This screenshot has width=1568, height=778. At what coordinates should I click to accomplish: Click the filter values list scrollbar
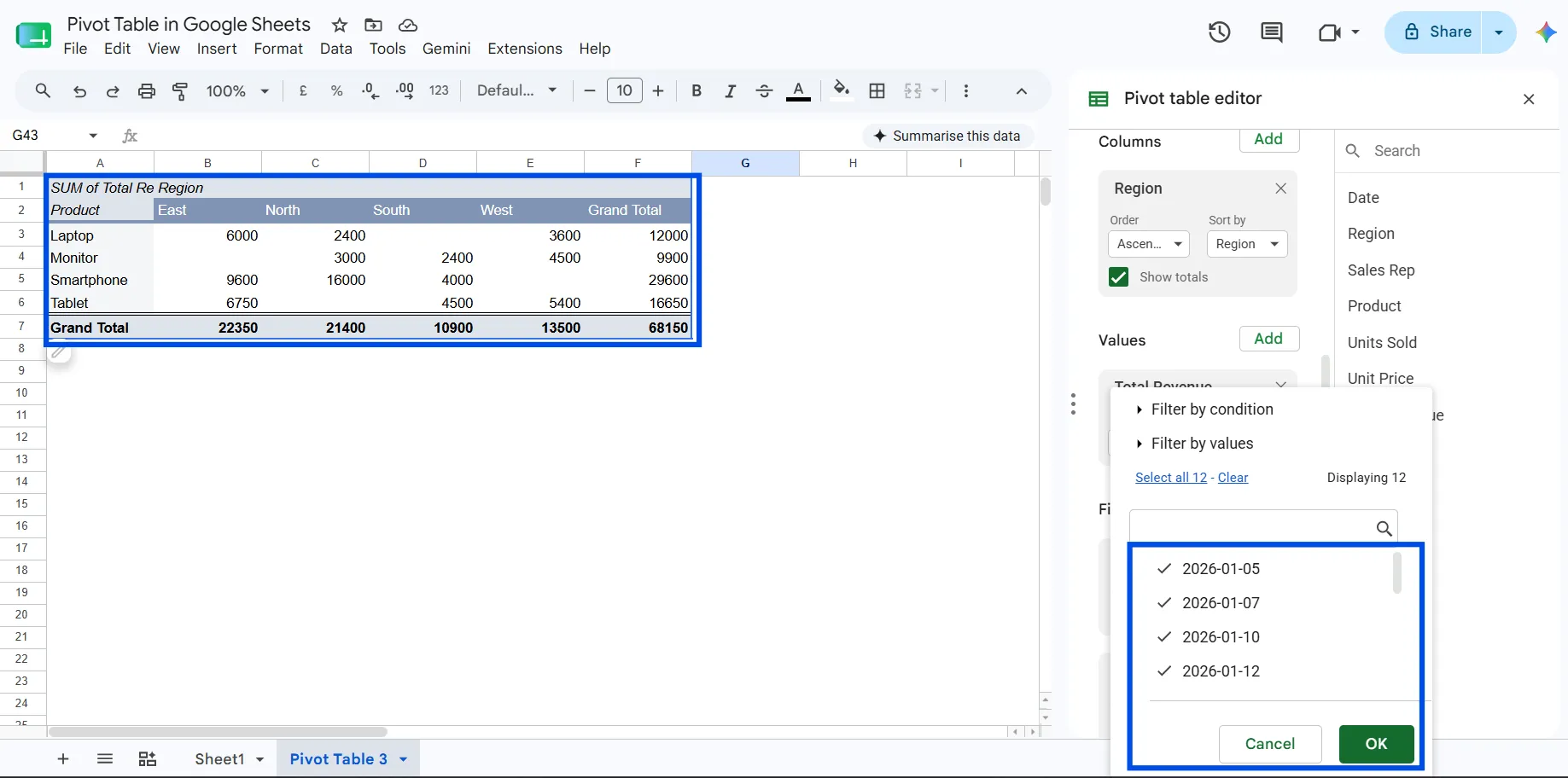[x=1396, y=572]
